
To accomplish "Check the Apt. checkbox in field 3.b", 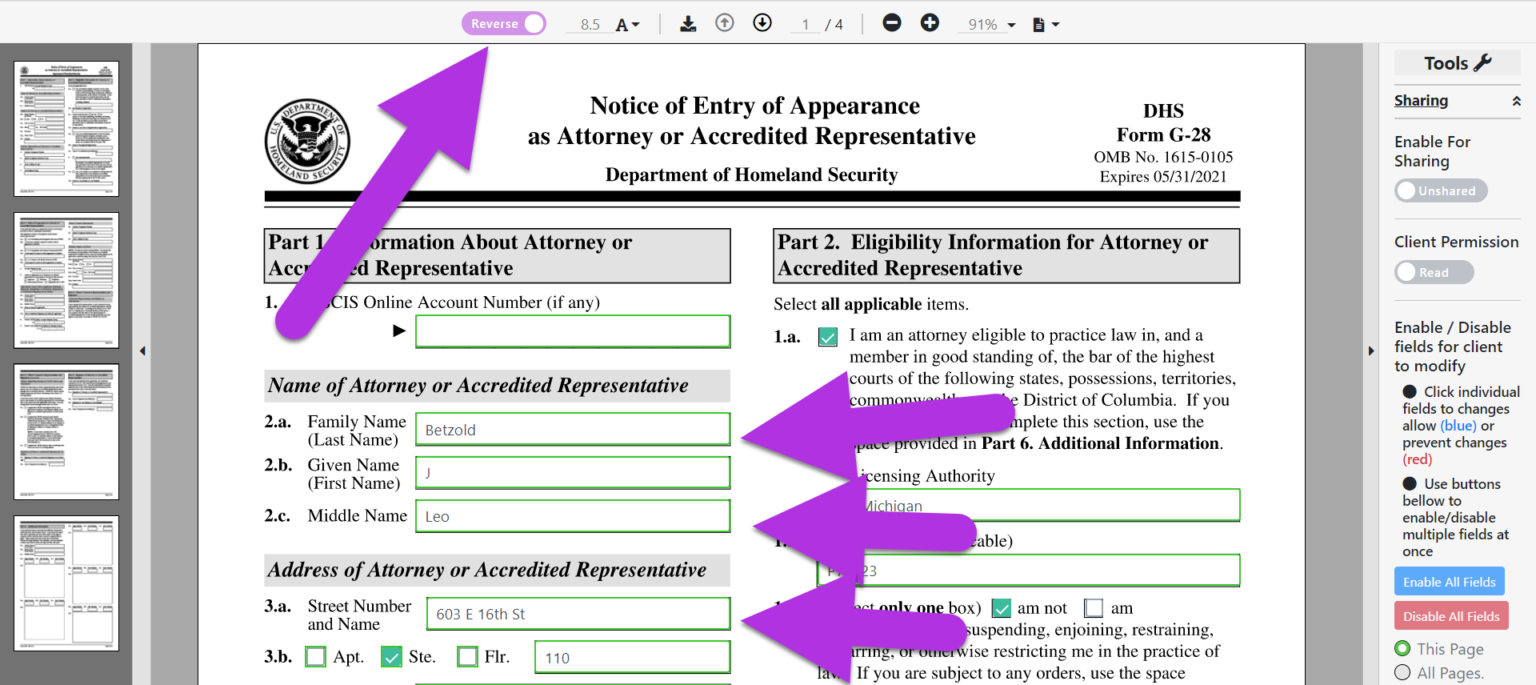I will pyautogui.click(x=316, y=657).
